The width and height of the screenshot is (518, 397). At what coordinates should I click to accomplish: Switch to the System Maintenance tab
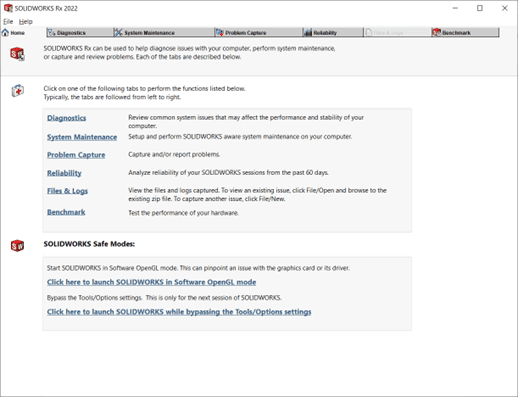pos(163,32)
